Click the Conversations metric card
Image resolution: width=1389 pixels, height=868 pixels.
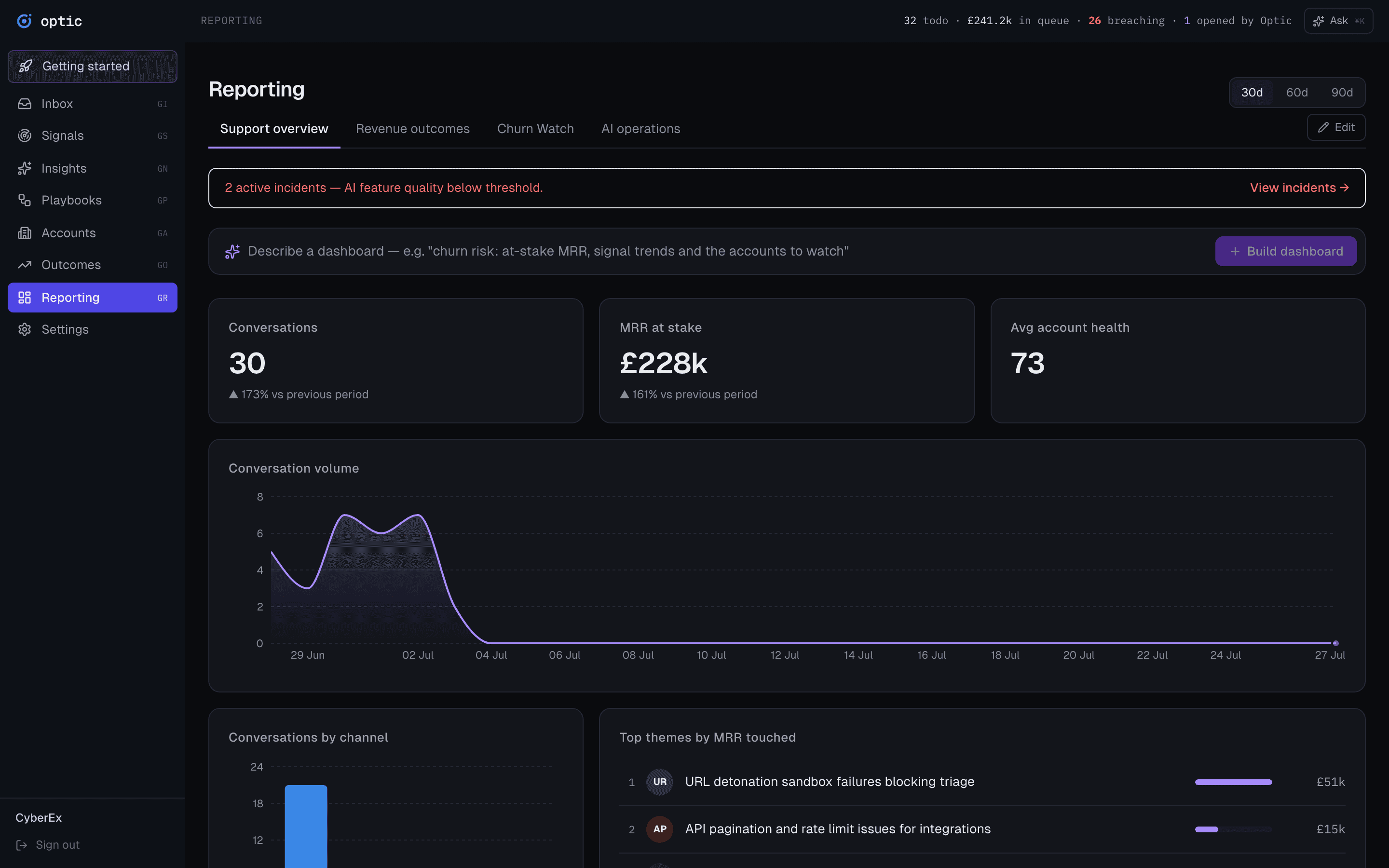[395, 361]
